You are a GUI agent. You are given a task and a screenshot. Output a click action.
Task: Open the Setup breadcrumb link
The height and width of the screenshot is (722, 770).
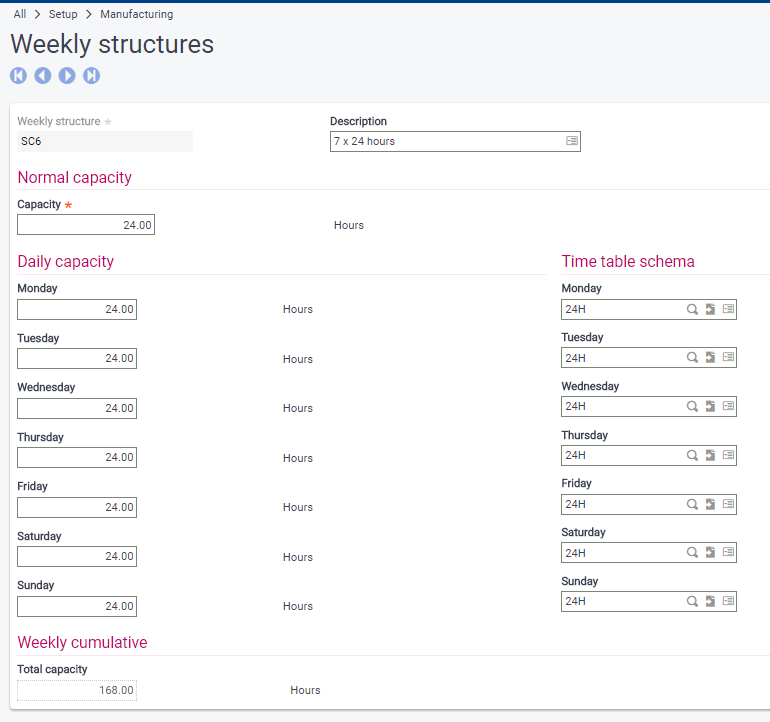63,15
